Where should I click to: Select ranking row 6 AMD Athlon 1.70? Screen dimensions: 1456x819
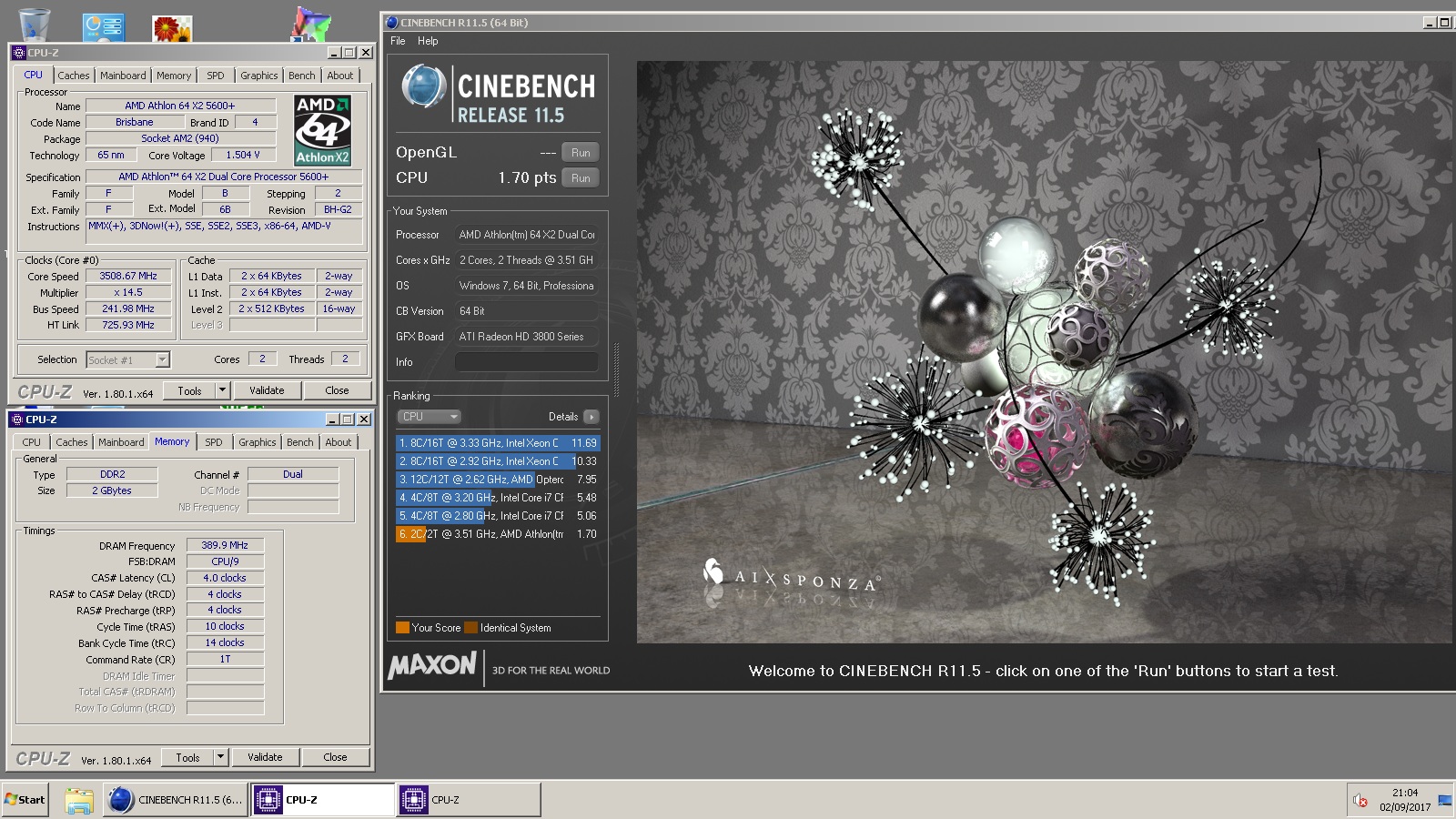coord(498,534)
